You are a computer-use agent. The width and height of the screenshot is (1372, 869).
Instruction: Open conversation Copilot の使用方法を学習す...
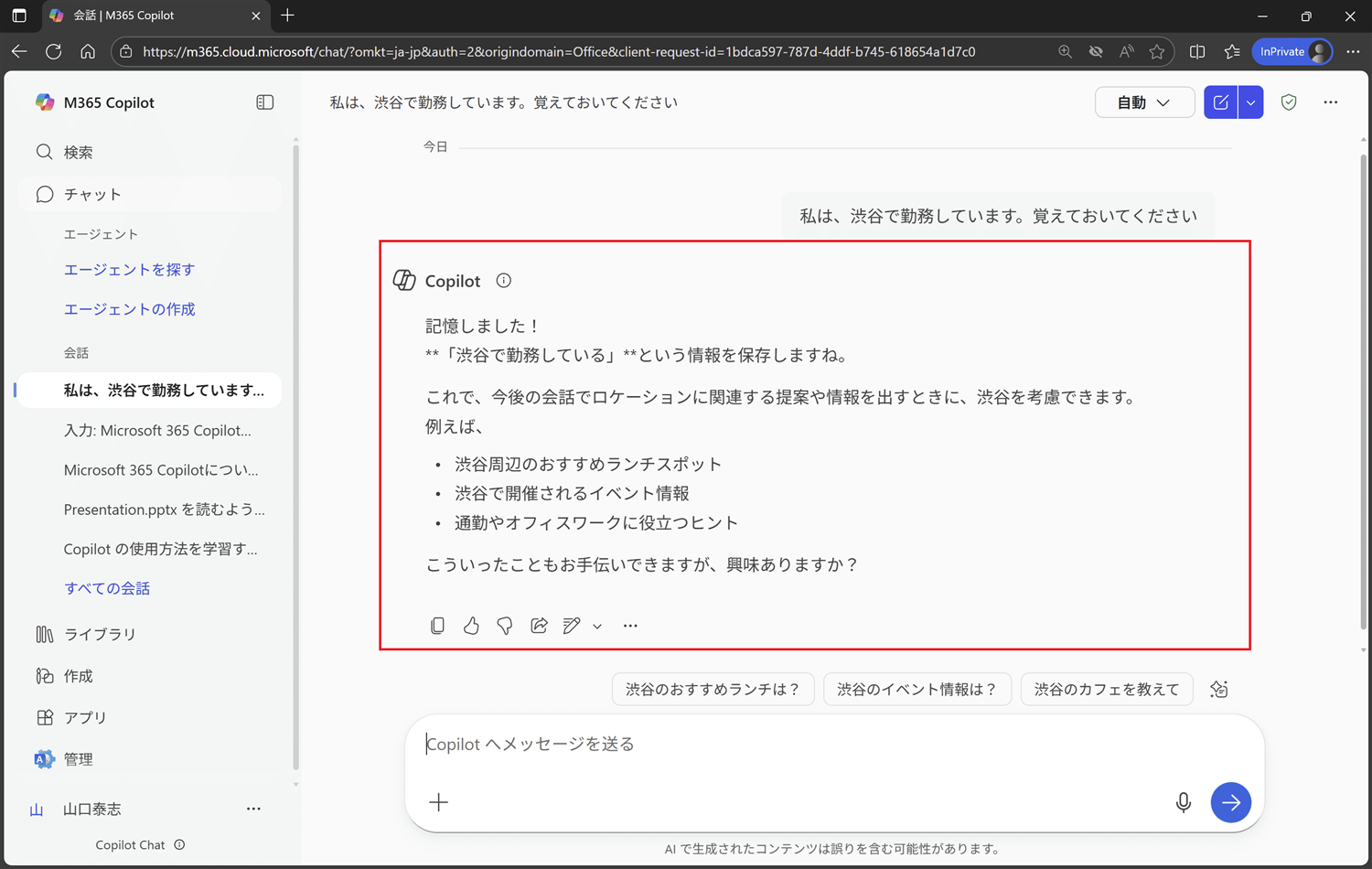(161, 549)
